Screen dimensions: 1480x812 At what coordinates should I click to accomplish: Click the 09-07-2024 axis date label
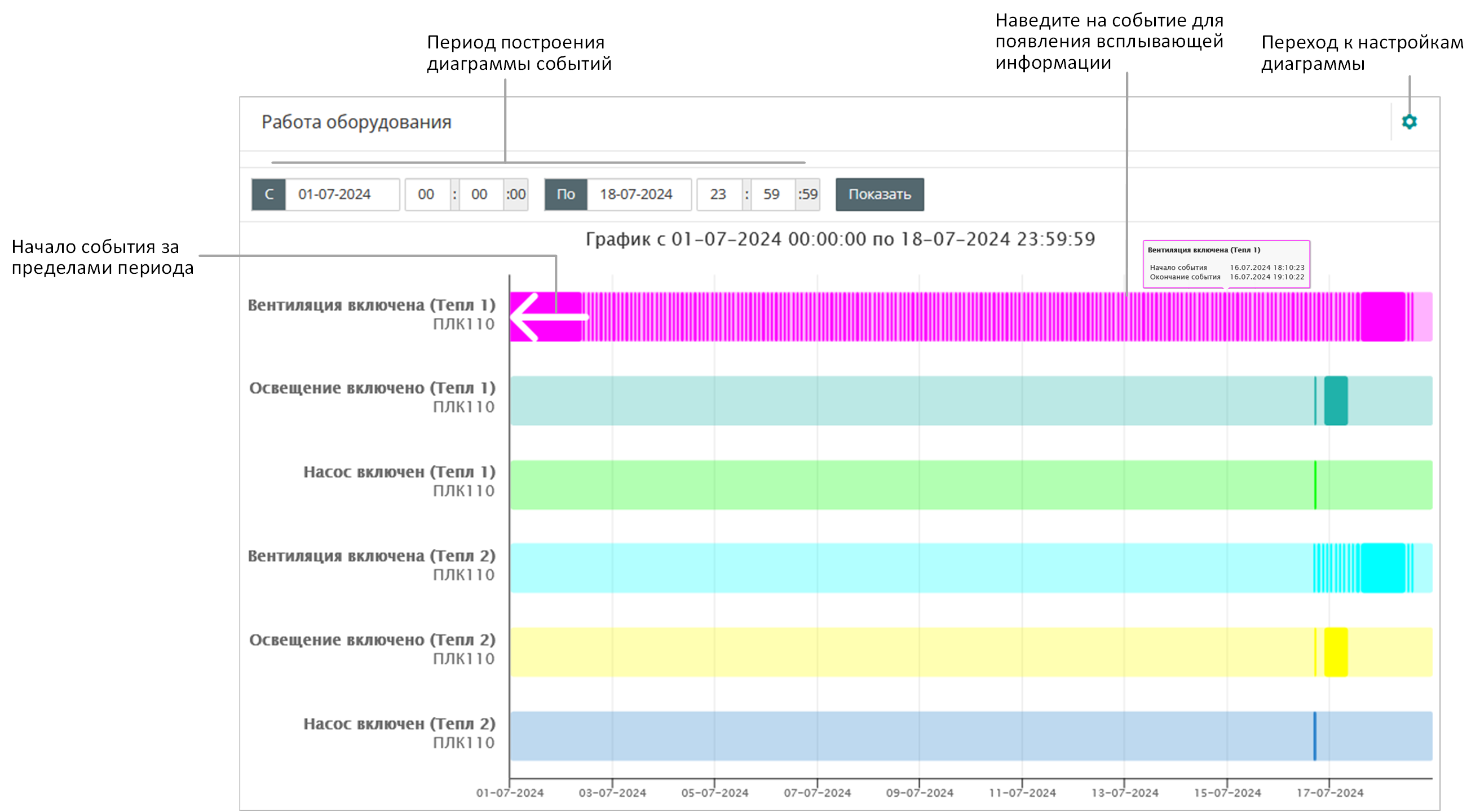[x=919, y=792]
